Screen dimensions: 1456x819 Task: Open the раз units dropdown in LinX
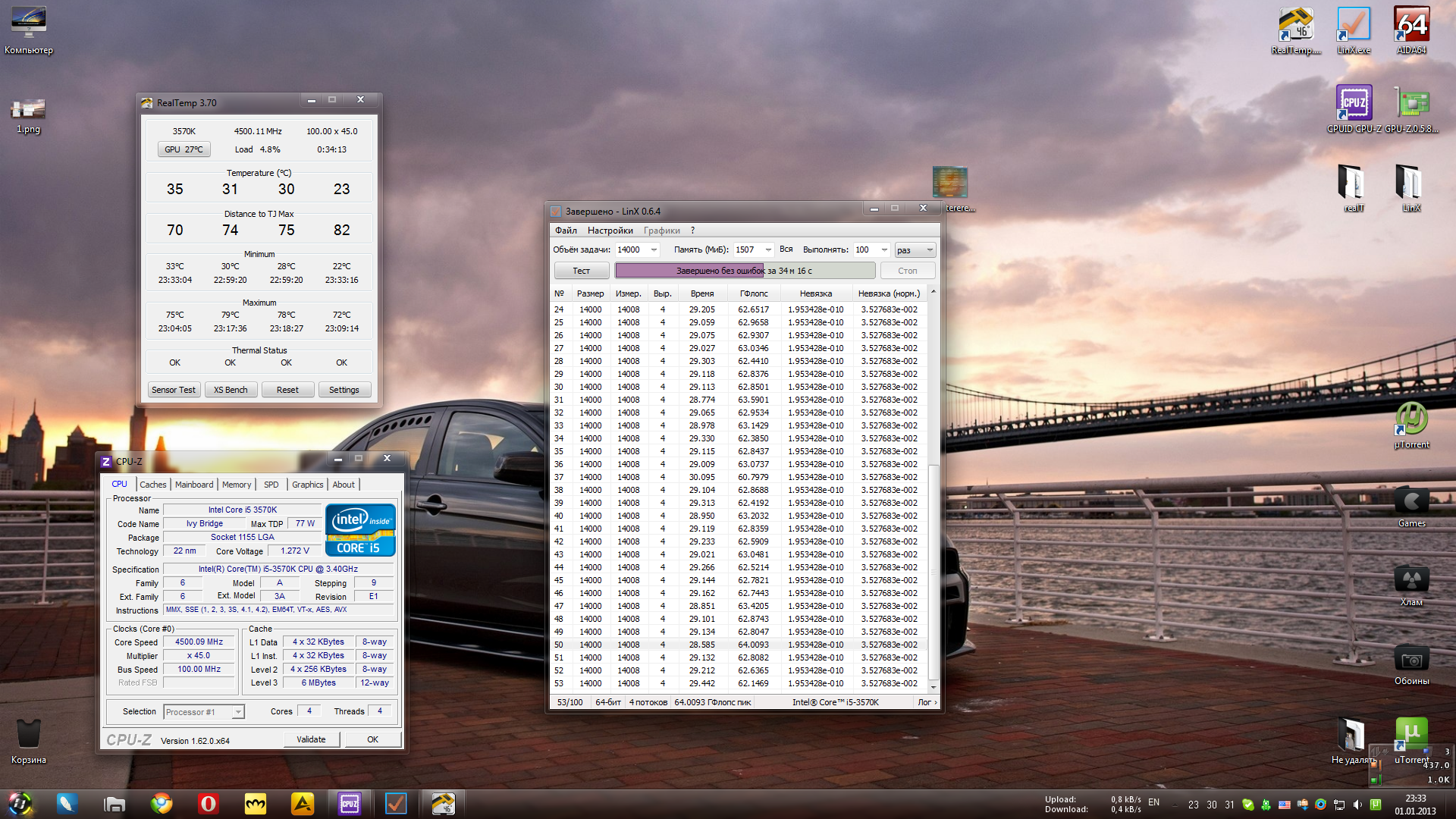coord(915,249)
